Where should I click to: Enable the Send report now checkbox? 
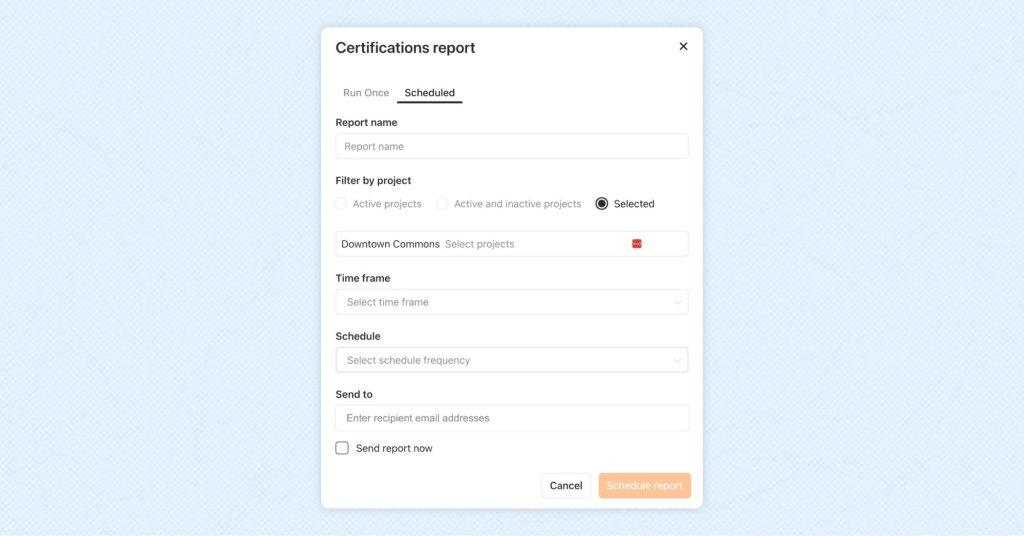click(342, 448)
